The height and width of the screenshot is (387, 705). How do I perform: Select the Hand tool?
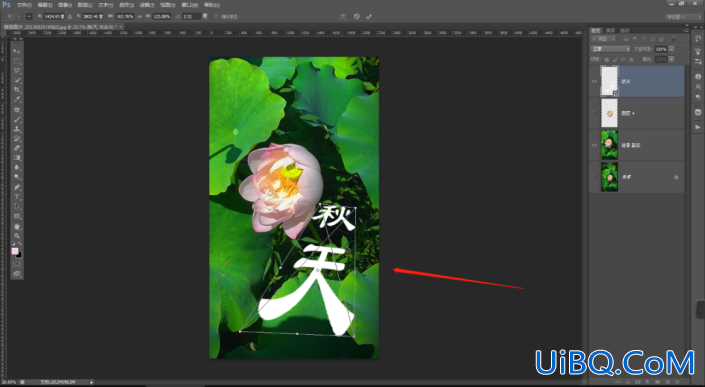point(17,226)
